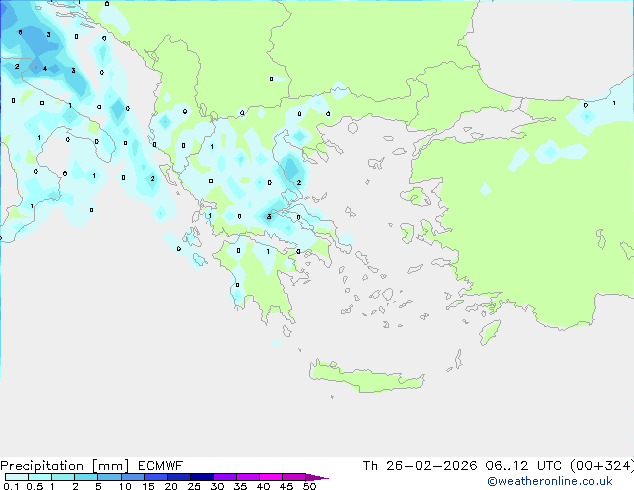Click the '50' legend scale label
The height and width of the screenshot is (490, 634).
click(x=309, y=486)
